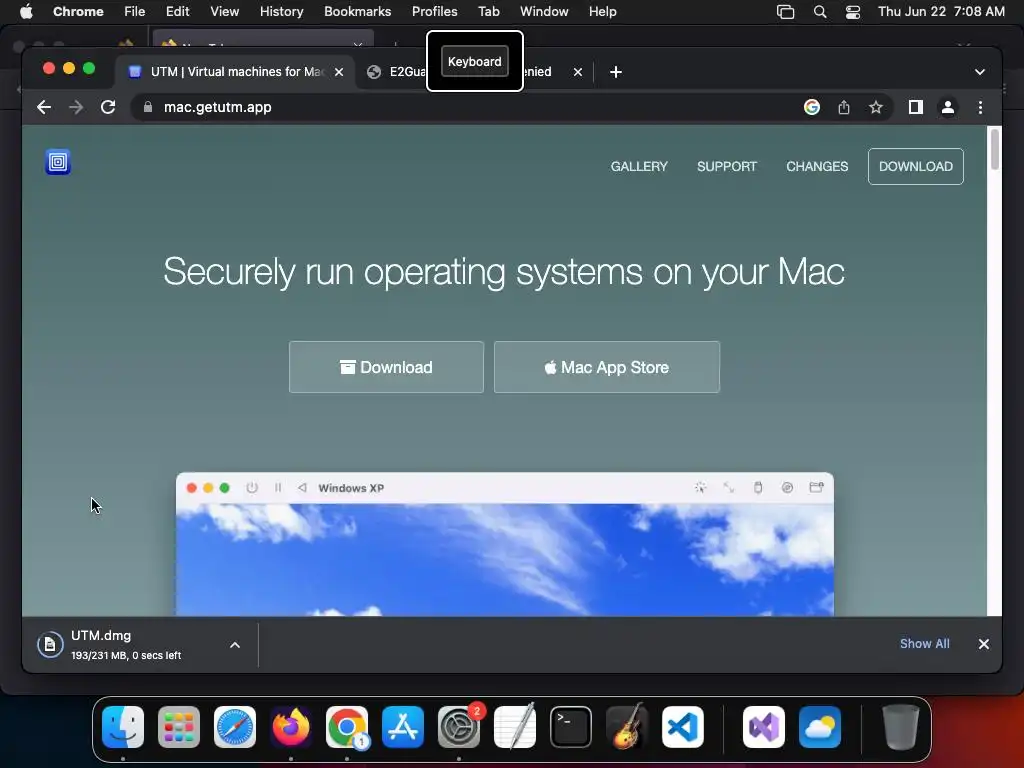Open Terminal from the Dock
Viewport: 1024px width, 768px height.
click(x=571, y=727)
